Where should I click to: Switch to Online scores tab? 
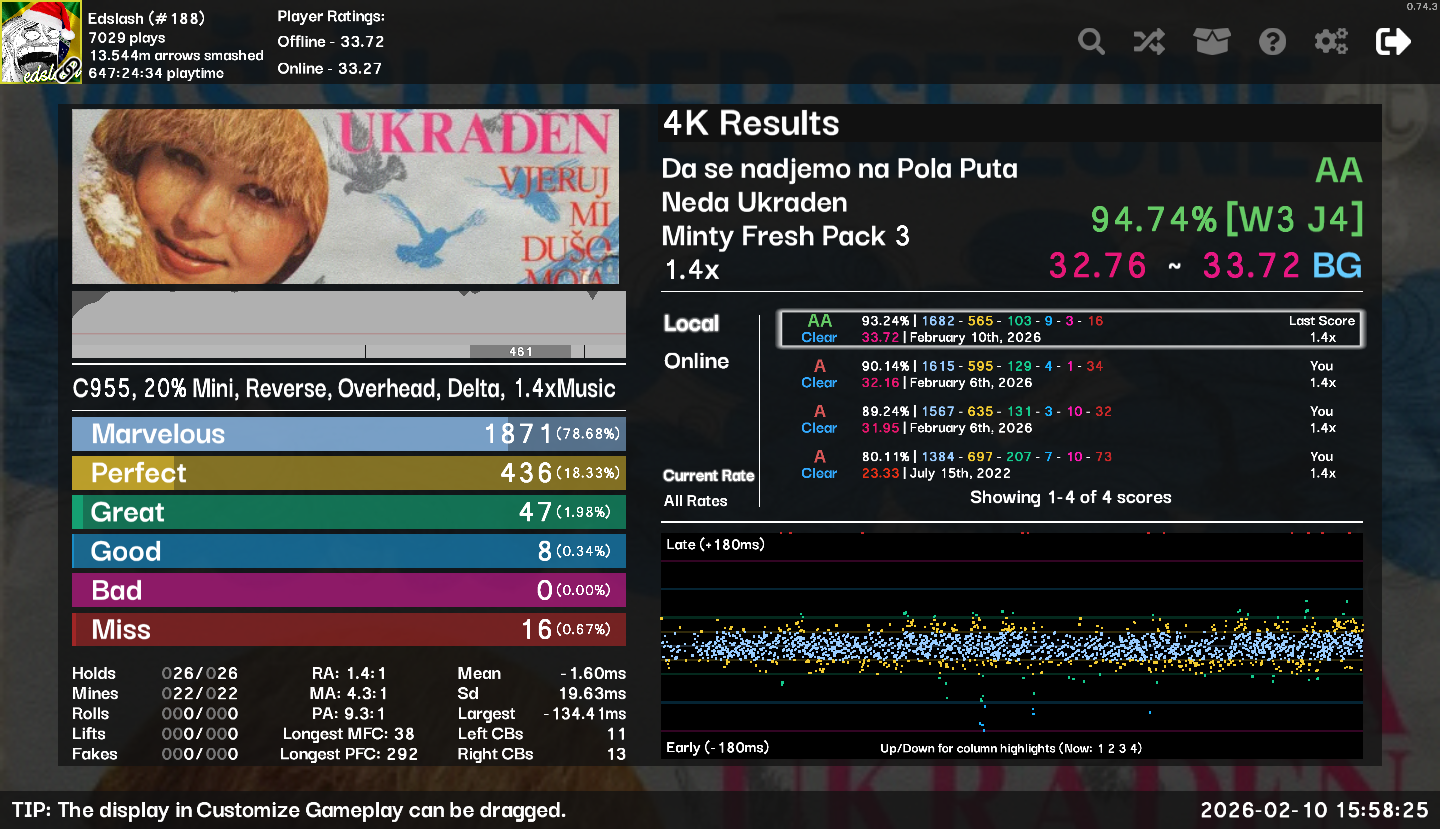tap(696, 361)
